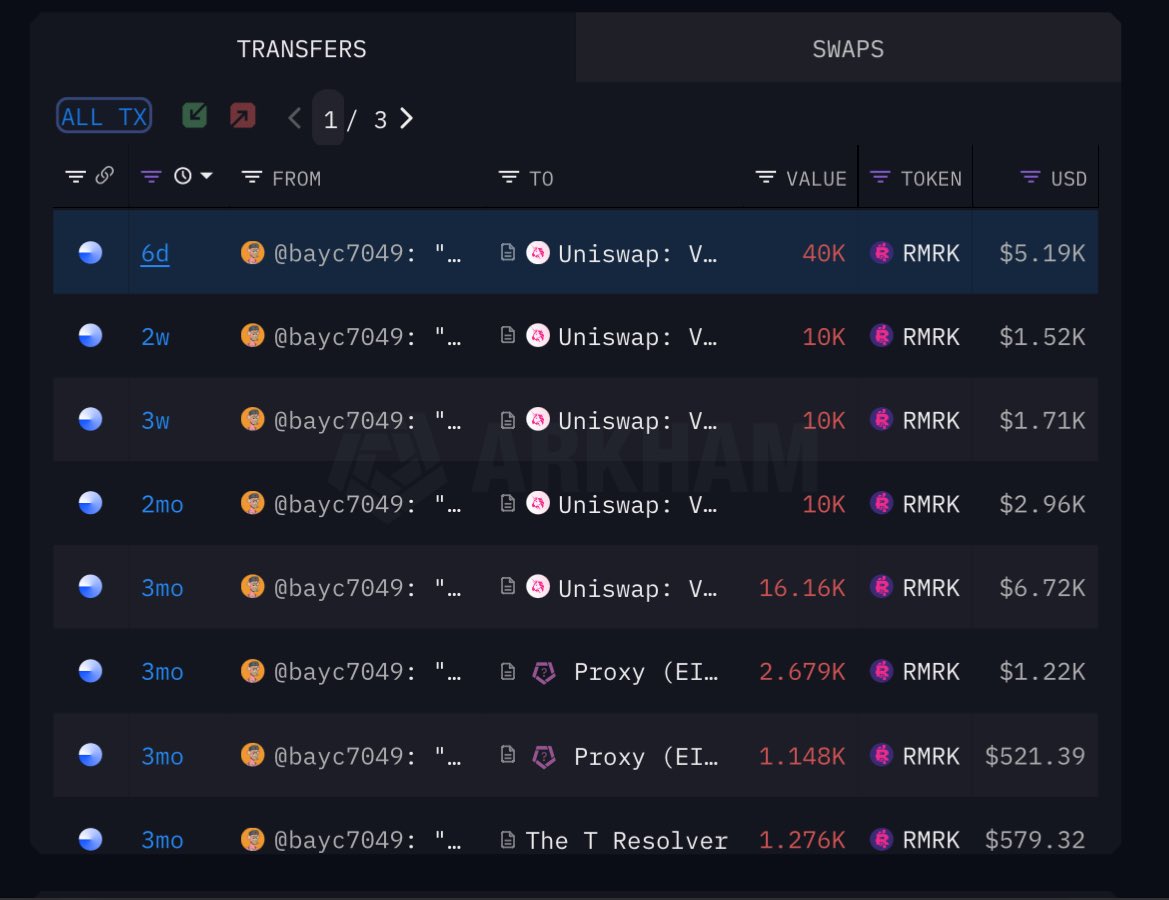Select Proxy (EI… recipient in $1.22K row
The width and height of the screenshot is (1169, 900).
coord(646,672)
